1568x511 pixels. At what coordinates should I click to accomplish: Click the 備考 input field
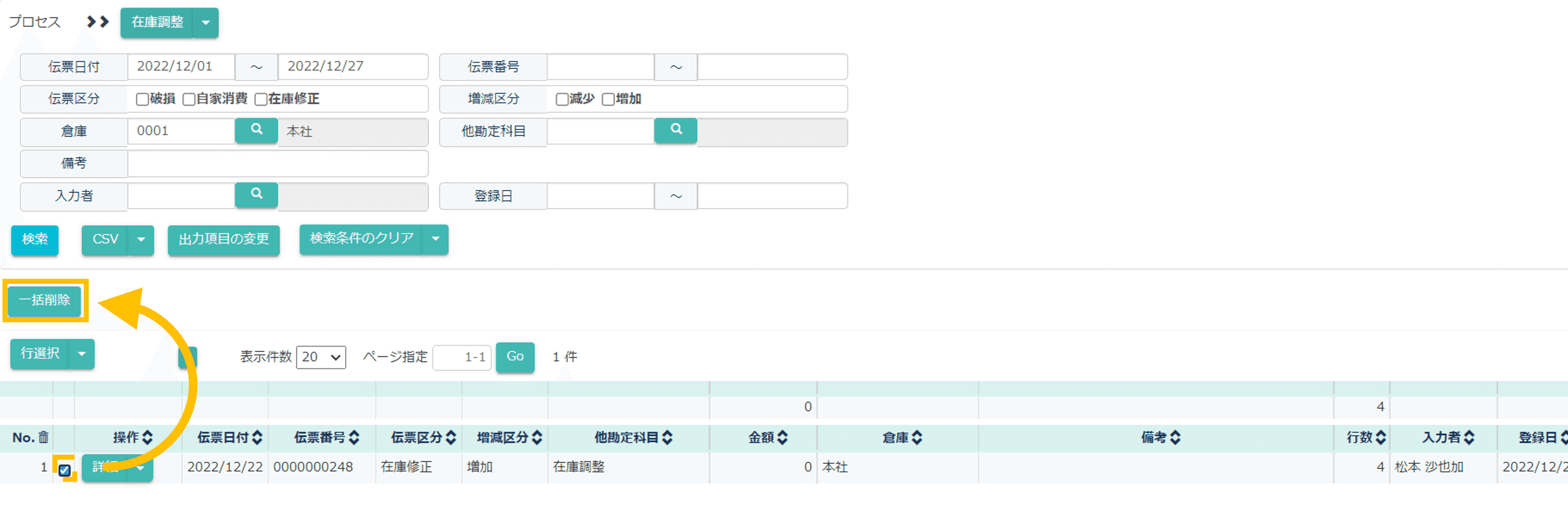(x=278, y=163)
